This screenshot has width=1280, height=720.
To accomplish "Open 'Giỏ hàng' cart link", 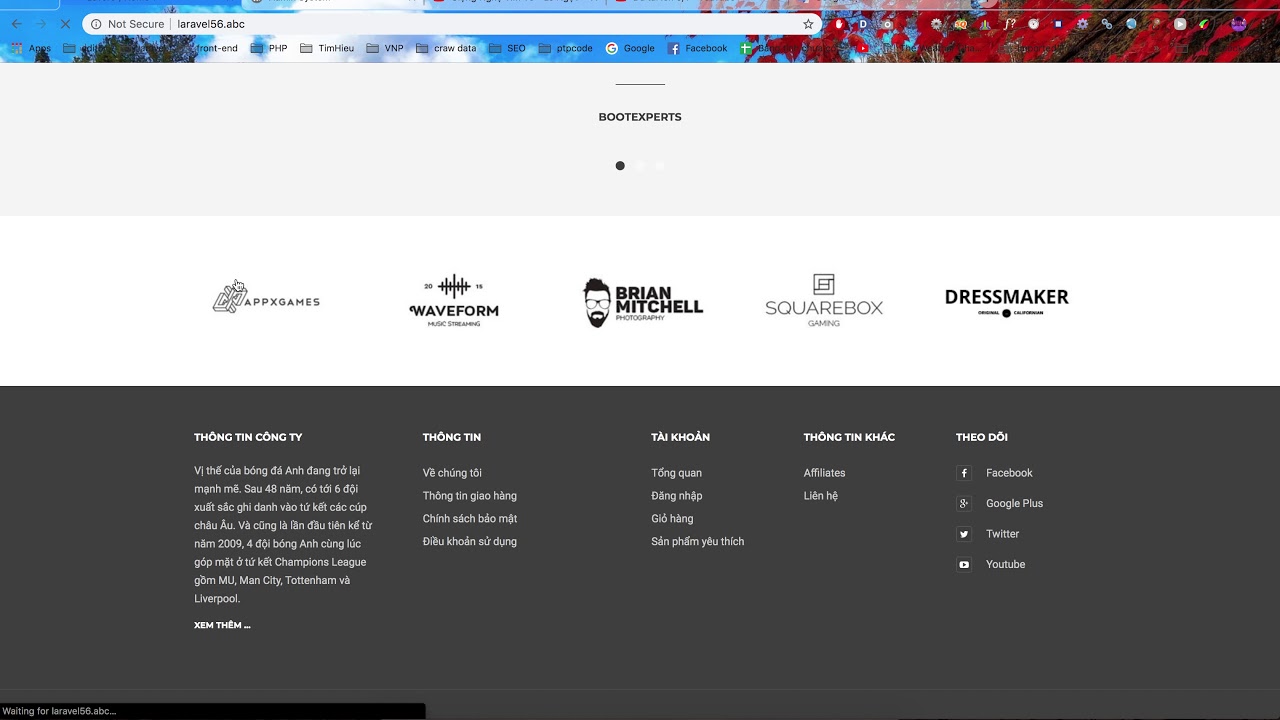I will tap(672, 519).
